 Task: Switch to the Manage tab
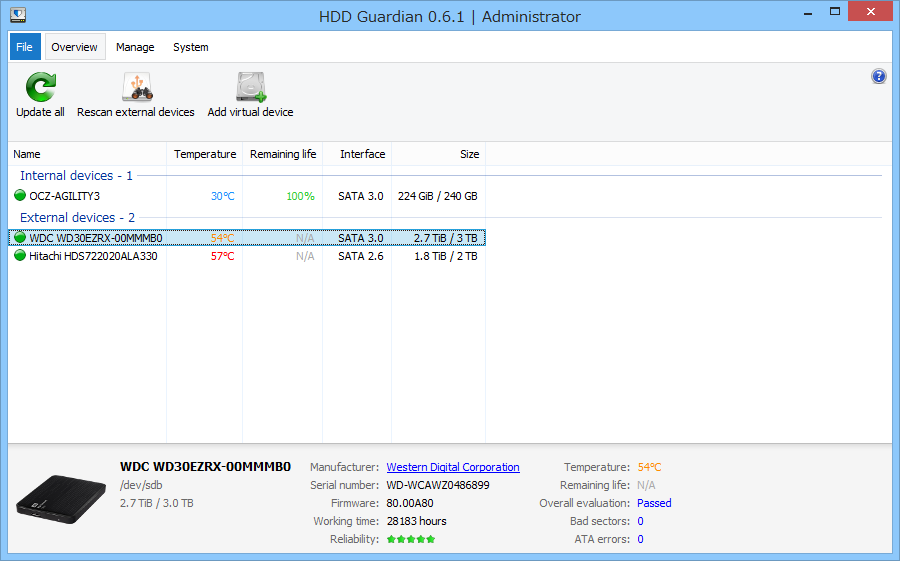[x=135, y=47]
